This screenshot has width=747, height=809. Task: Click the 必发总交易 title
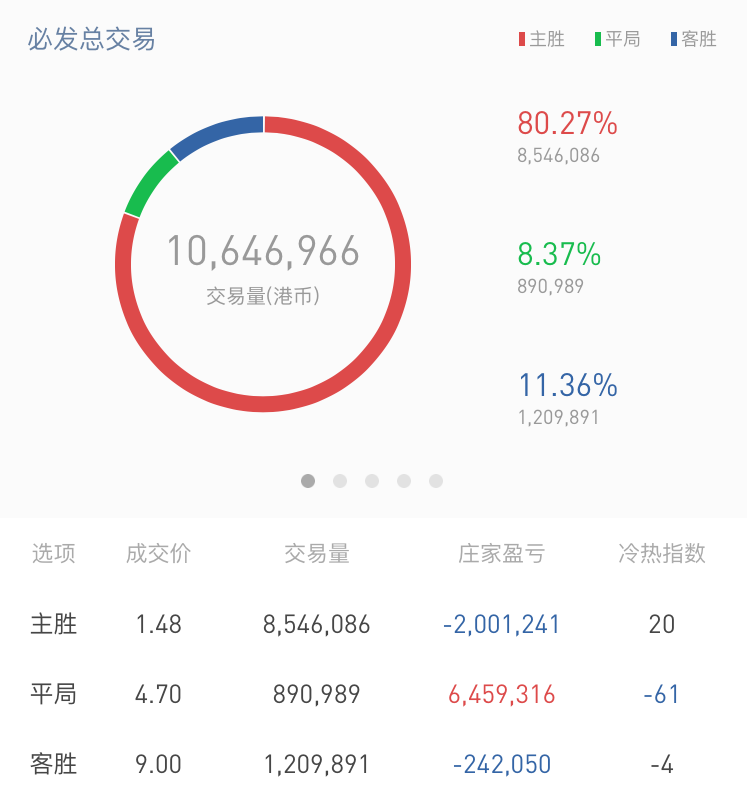tap(92, 39)
